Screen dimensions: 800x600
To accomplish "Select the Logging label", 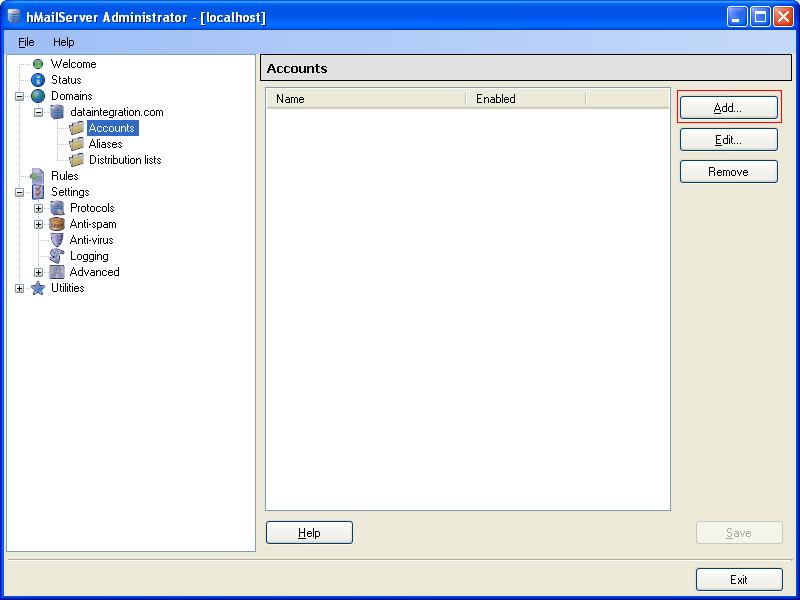I will pos(89,256).
